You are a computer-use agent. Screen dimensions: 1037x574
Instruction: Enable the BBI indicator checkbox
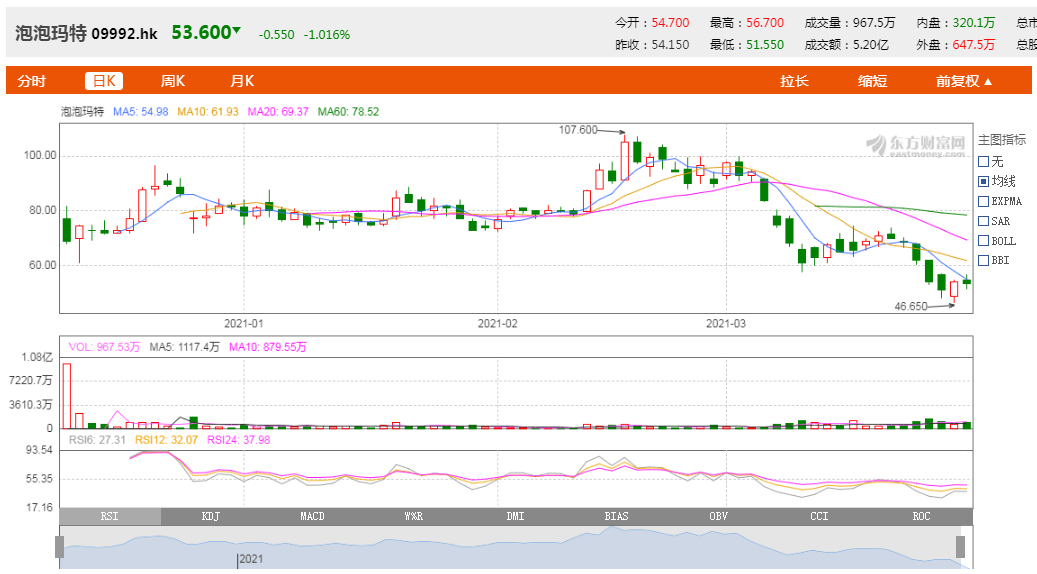[983, 261]
